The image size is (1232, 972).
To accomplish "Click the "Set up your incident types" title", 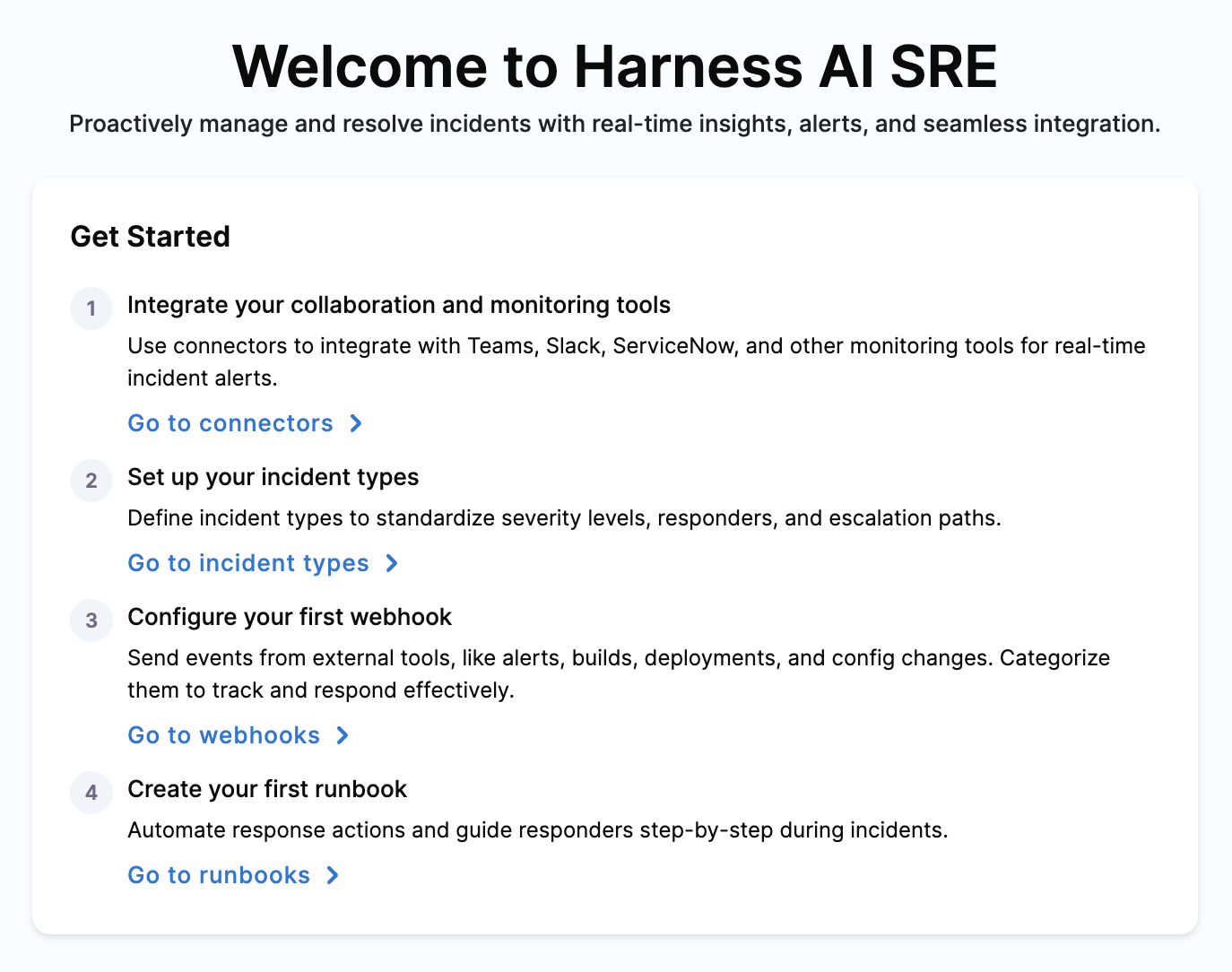I will [273, 477].
